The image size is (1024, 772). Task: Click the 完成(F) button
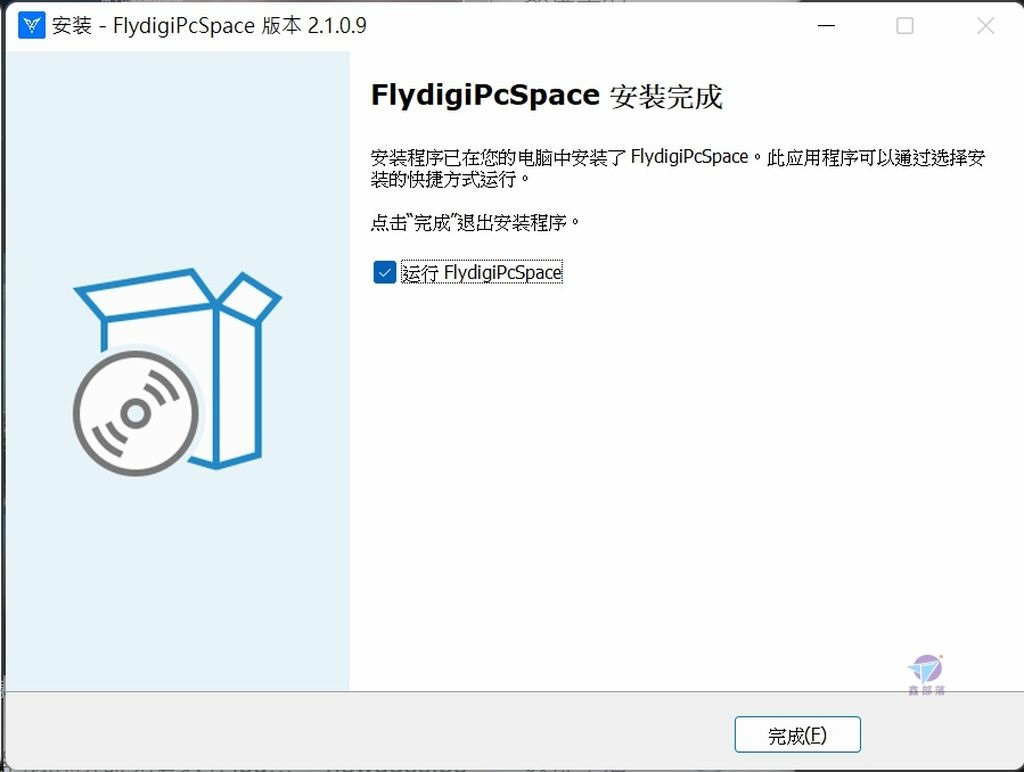click(x=797, y=735)
